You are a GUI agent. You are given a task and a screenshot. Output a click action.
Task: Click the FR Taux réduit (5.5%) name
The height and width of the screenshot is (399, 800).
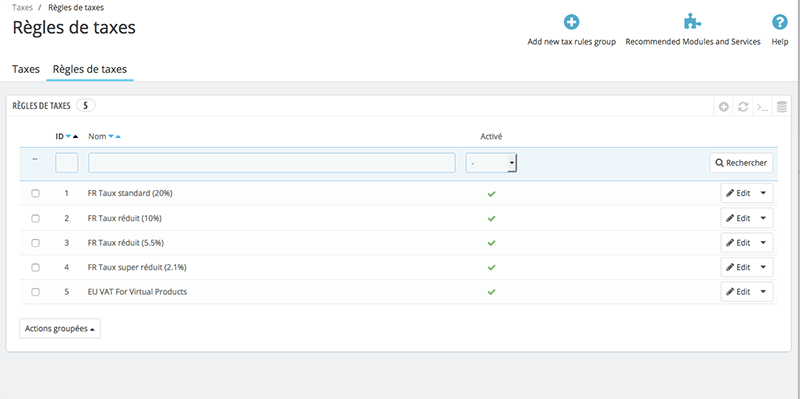click(126, 243)
